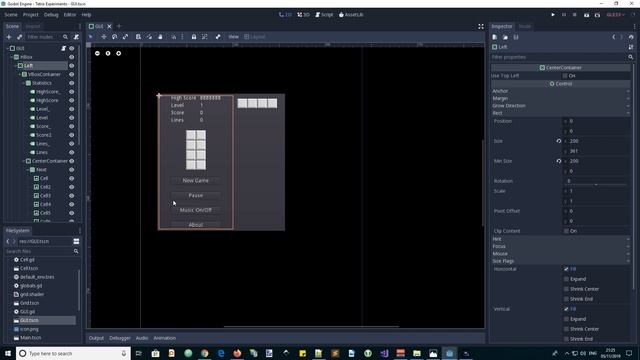Switch to 3D workspace
Image resolution: width=640 pixels, height=360 pixels.
point(303,15)
